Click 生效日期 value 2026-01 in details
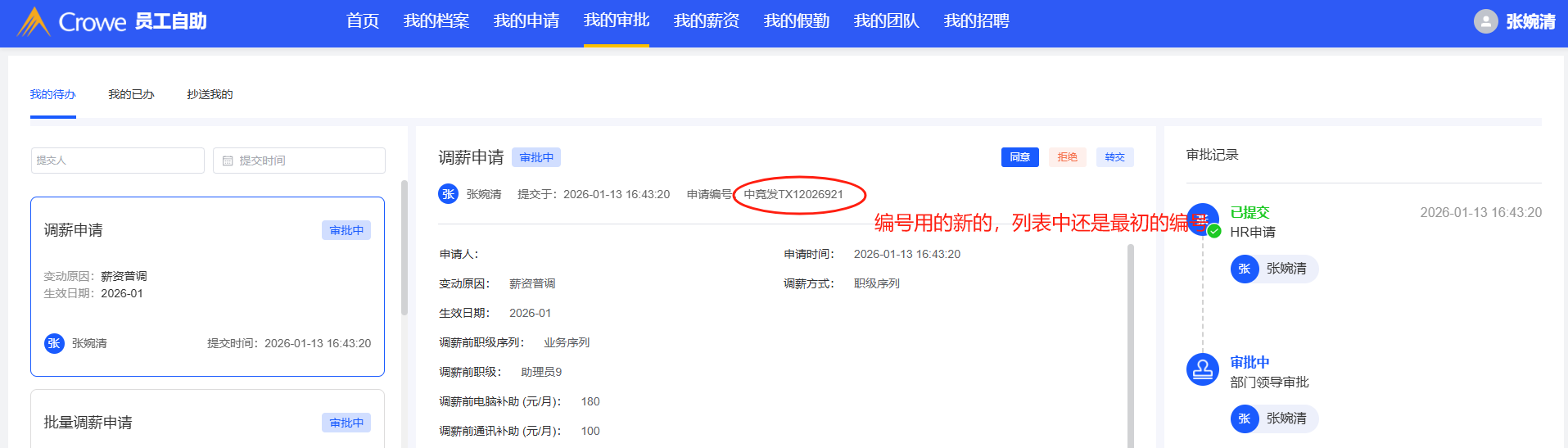 pos(530,313)
